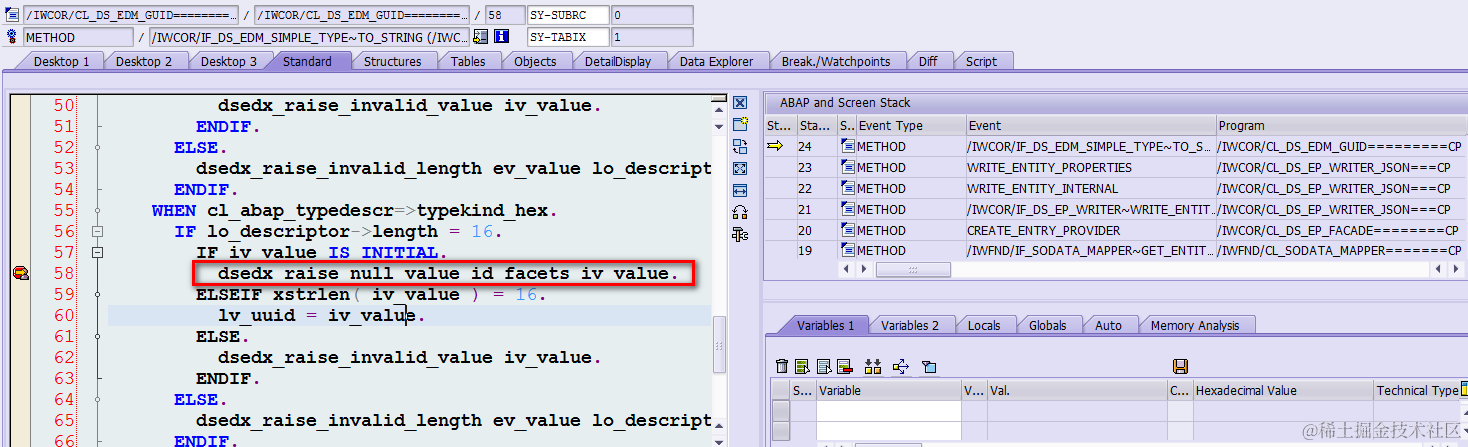Switch to Auto tab

pyautogui.click(x=1108, y=325)
